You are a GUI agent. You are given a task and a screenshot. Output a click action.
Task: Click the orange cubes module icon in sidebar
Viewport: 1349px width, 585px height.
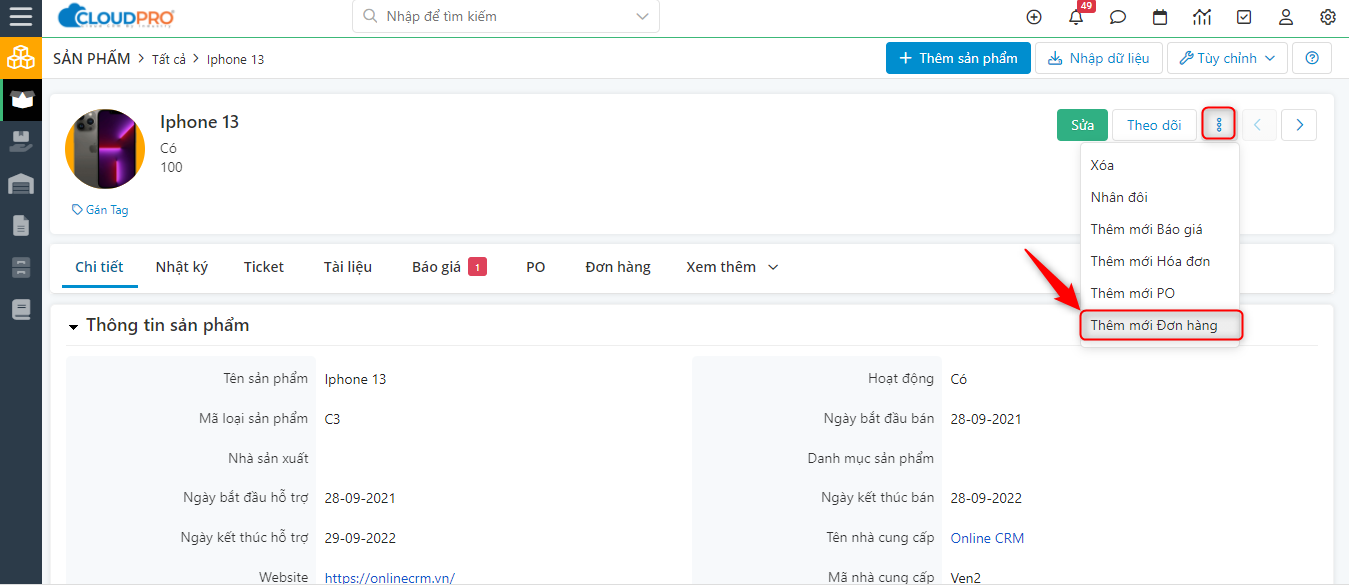tap(20, 58)
